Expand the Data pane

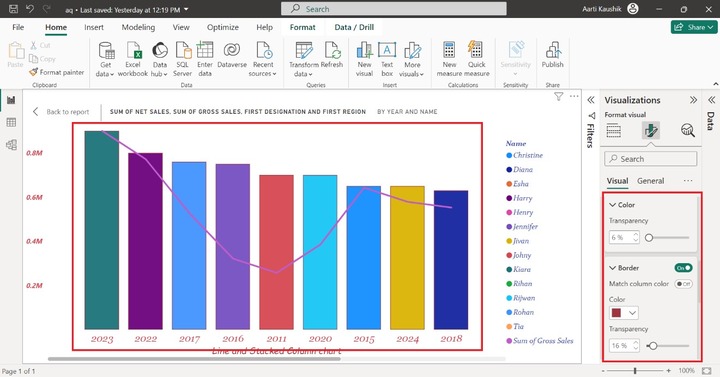[x=712, y=100]
